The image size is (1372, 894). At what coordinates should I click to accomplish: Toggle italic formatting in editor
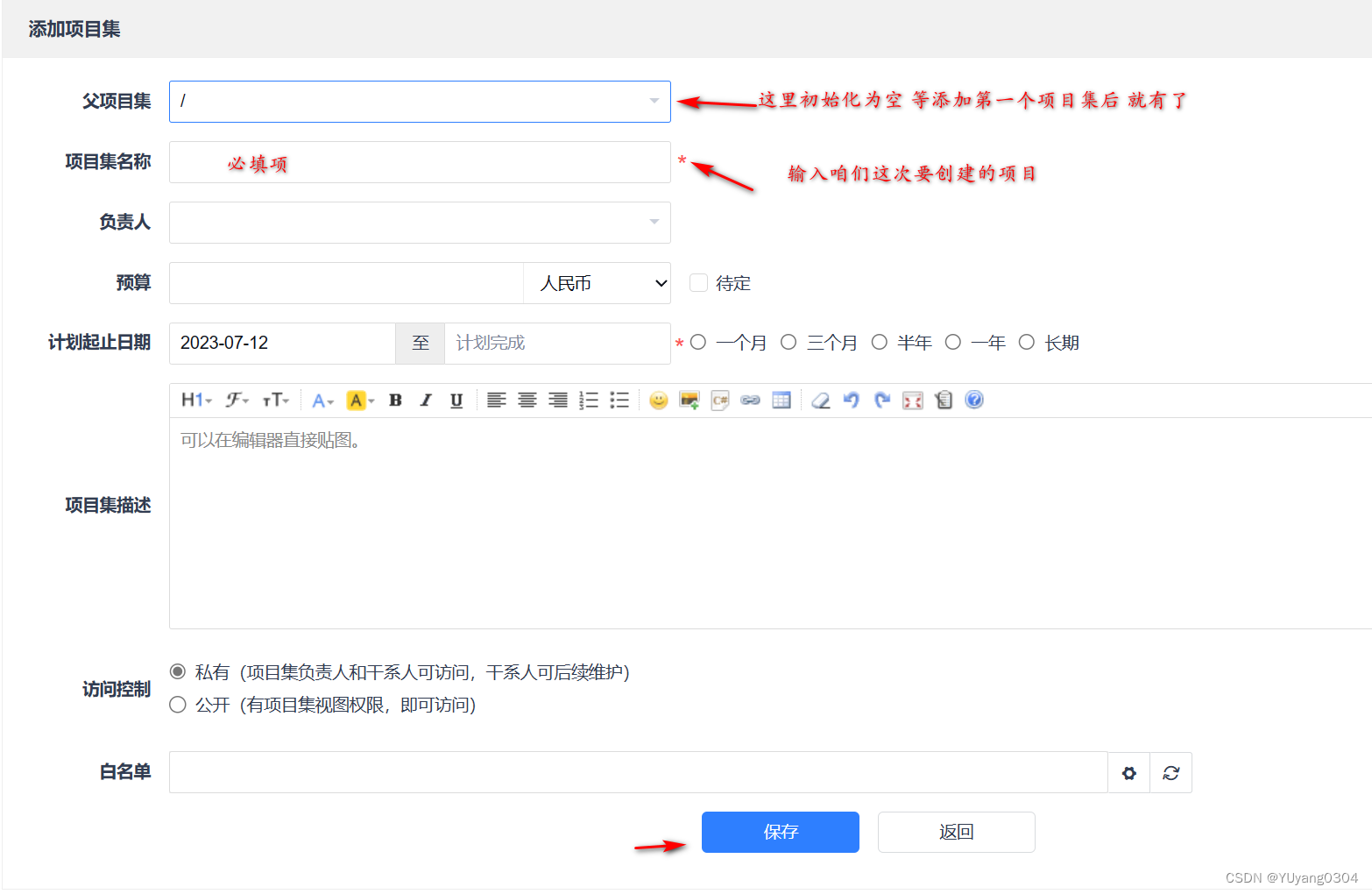[426, 401]
